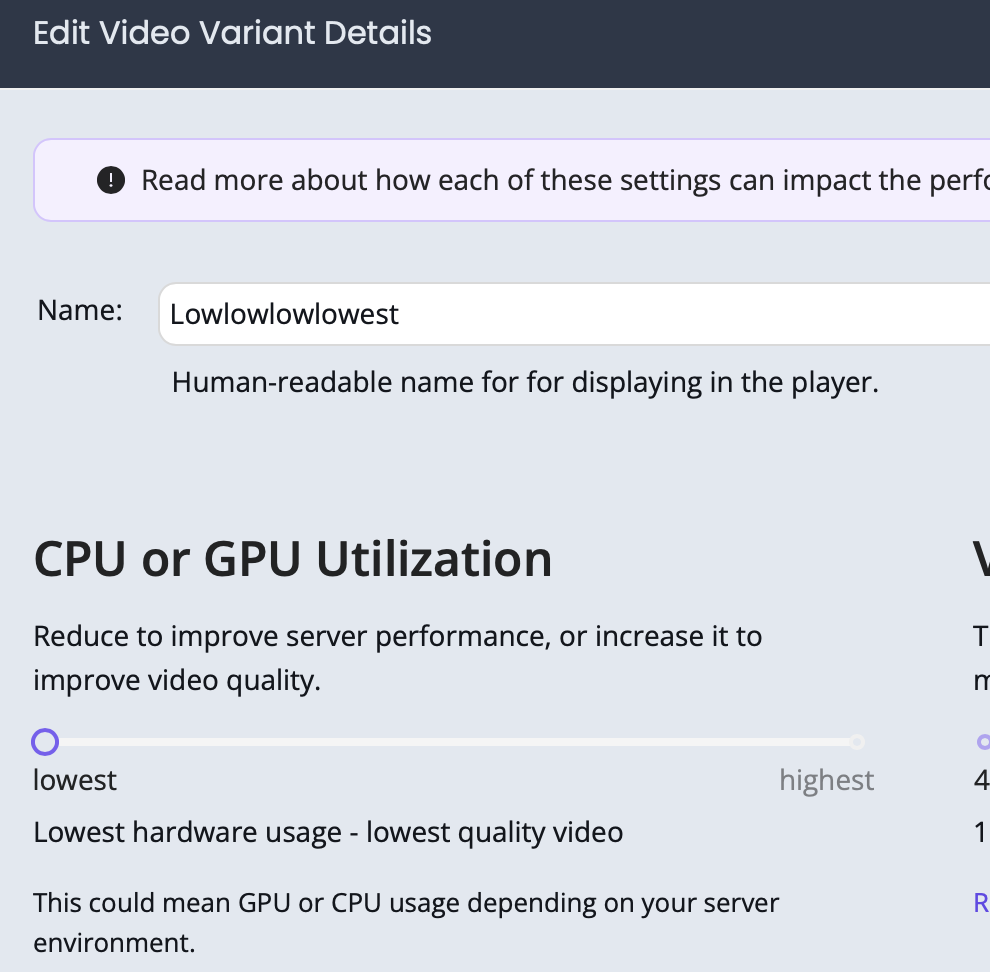Click the Name text input field
Image resolution: width=990 pixels, height=972 pixels.
(x=500, y=313)
